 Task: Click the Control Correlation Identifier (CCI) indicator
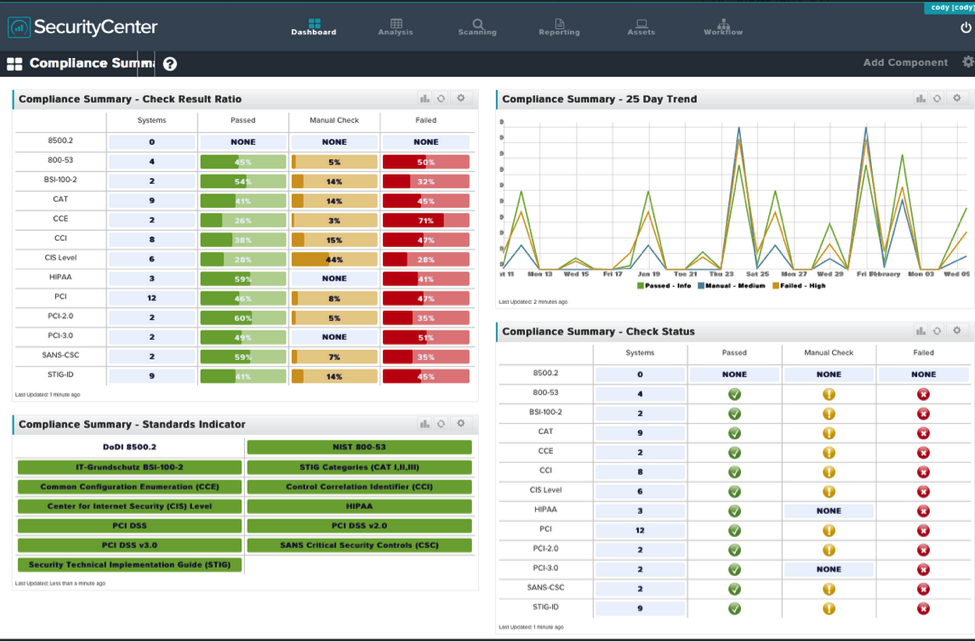(359, 486)
